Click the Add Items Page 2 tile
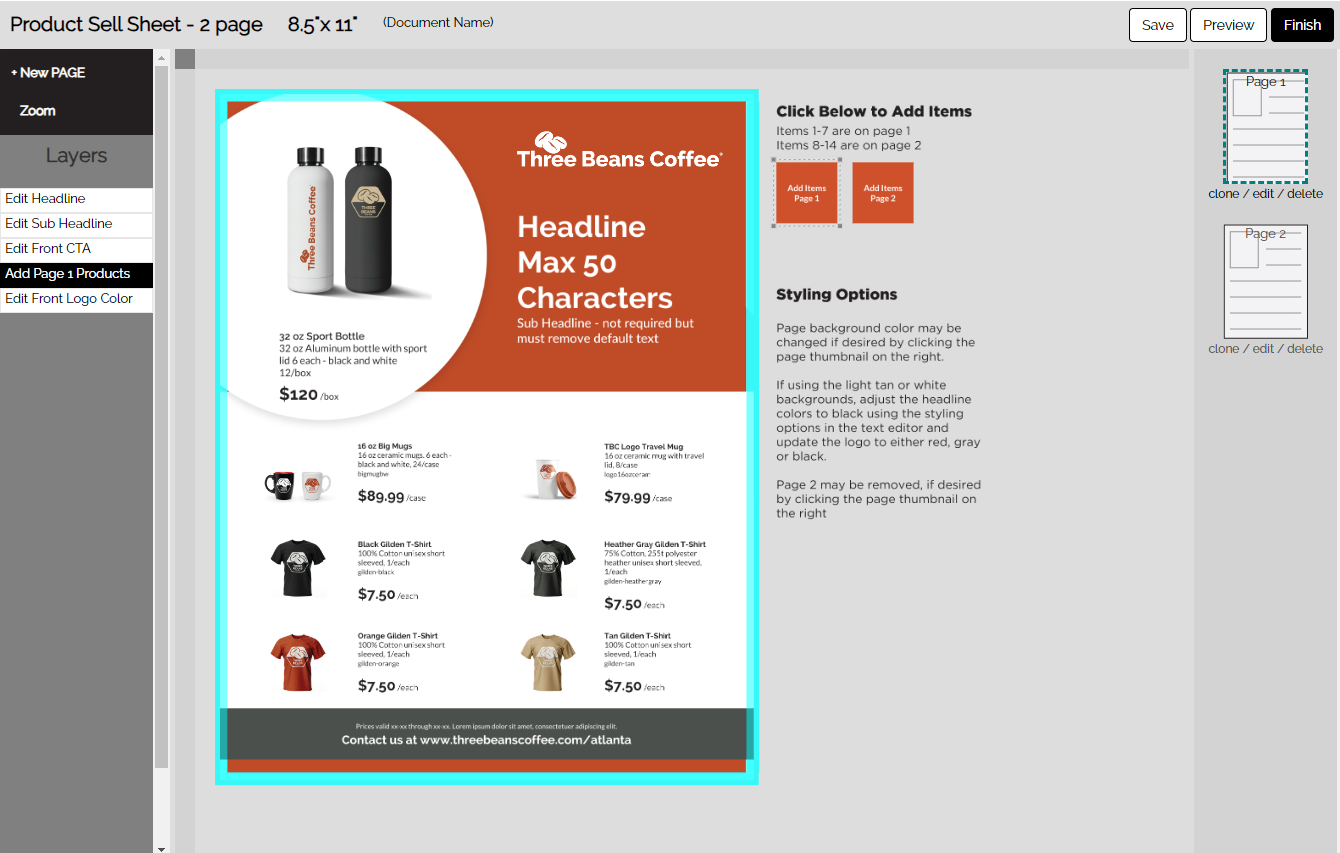 [x=883, y=193]
